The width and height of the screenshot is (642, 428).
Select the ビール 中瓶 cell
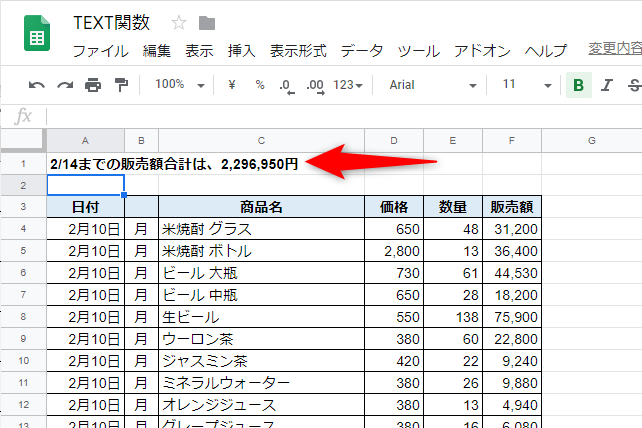coord(261,295)
